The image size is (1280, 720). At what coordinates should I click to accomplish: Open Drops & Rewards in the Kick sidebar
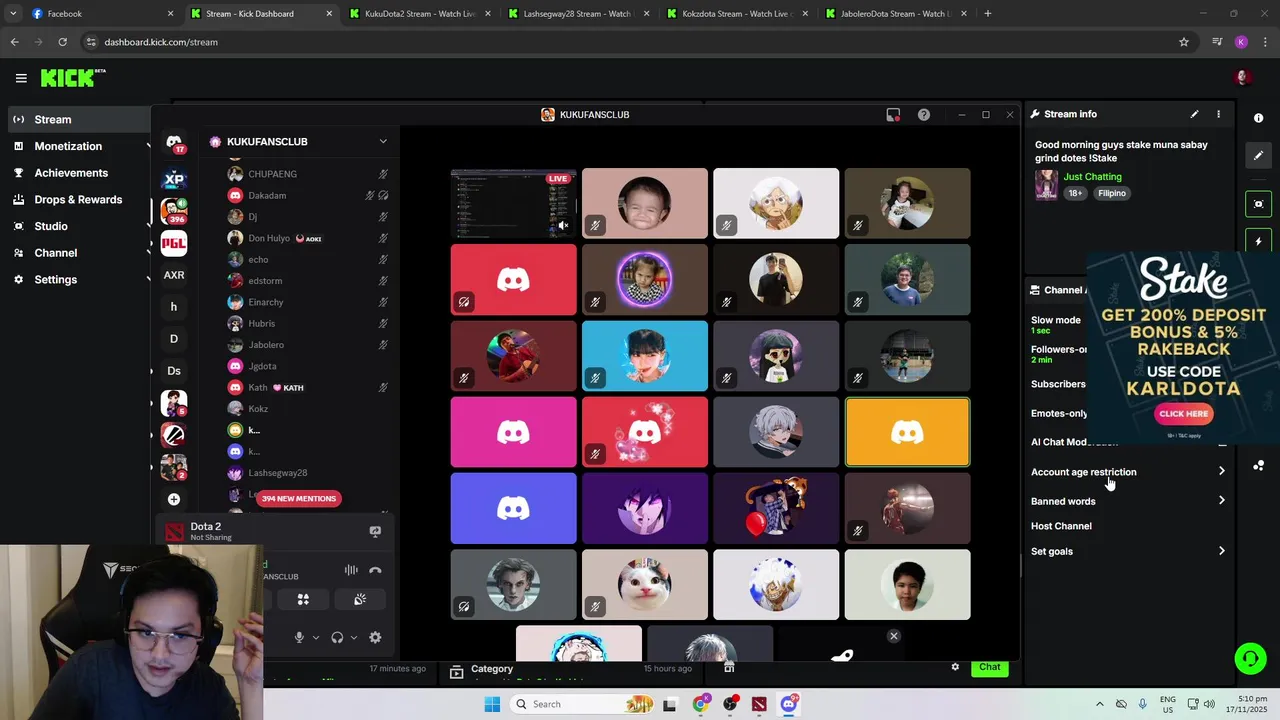click(78, 200)
